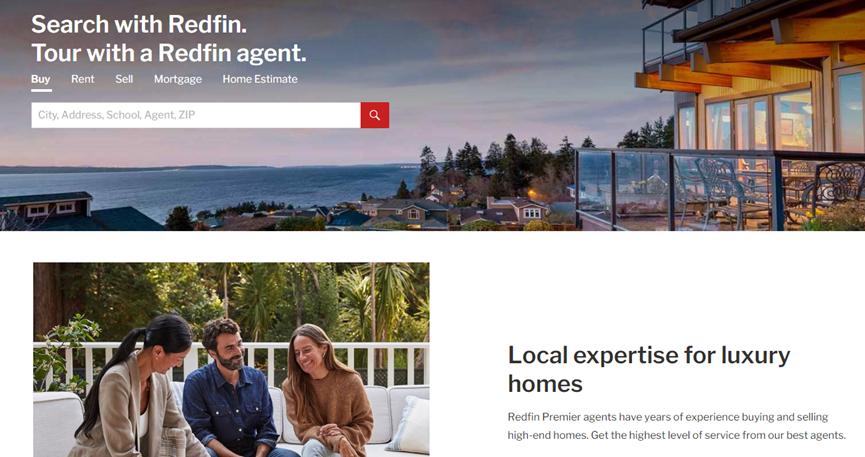Image resolution: width=865 pixels, height=457 pixels.
Task: Click the Local expertise for luxury homes heading
Action: point(649,369)
